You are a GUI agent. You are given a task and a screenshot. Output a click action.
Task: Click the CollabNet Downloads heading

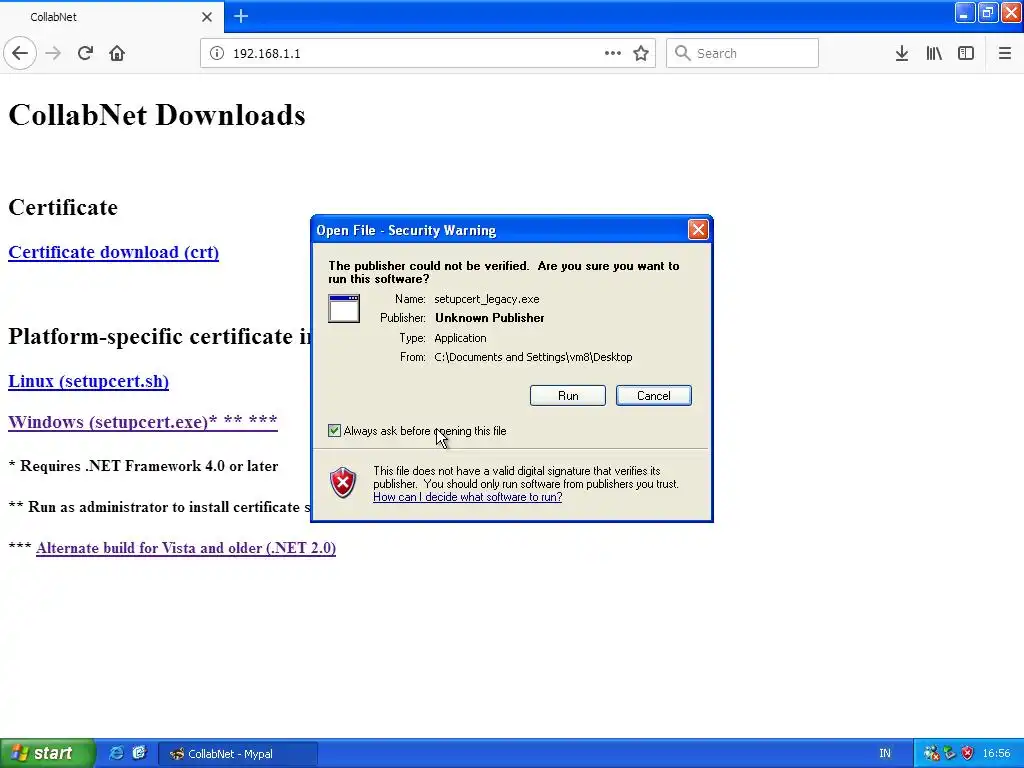pos(157,115)
